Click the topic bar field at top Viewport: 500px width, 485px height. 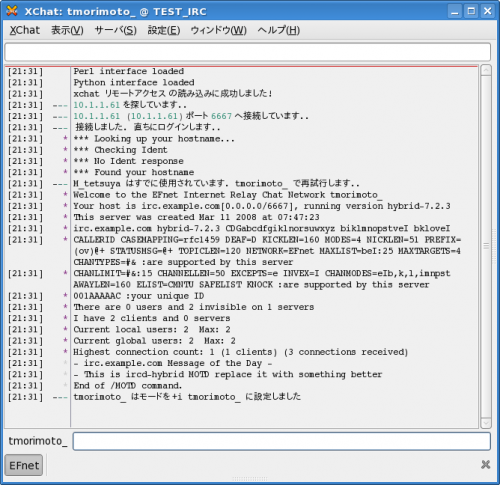click(x=247, y=52)
